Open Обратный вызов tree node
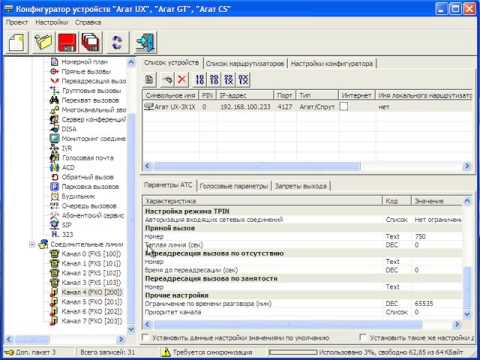This screenshot has height=360, width=480. (x=87, y=177)
